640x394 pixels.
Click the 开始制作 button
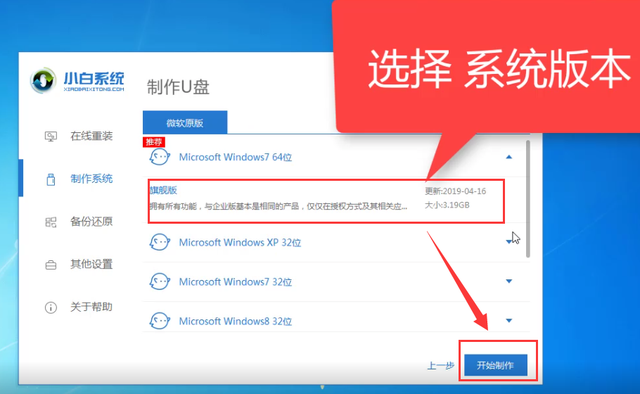[496, 365]
